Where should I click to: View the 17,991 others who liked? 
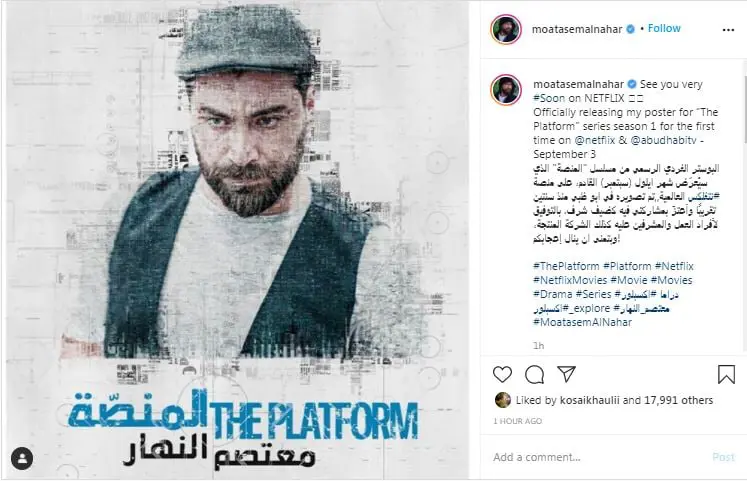click(x=678, y=400)
